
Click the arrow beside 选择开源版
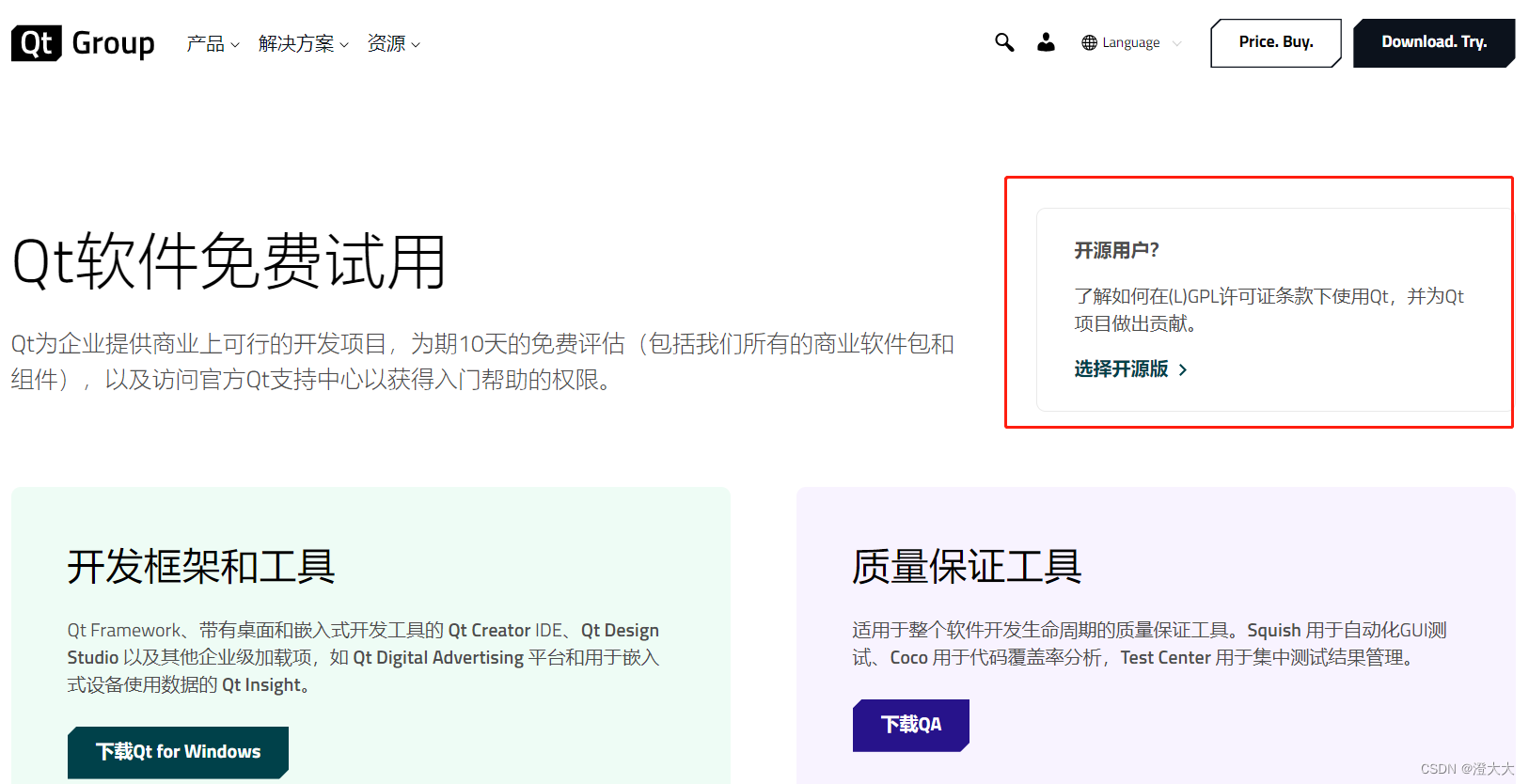[x=1183, y=369]
